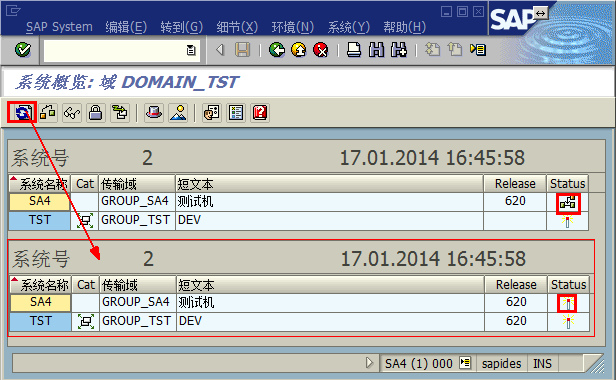Click the window control menu icon in title bar
Screen dimensions: 616x380
[13, 10]
